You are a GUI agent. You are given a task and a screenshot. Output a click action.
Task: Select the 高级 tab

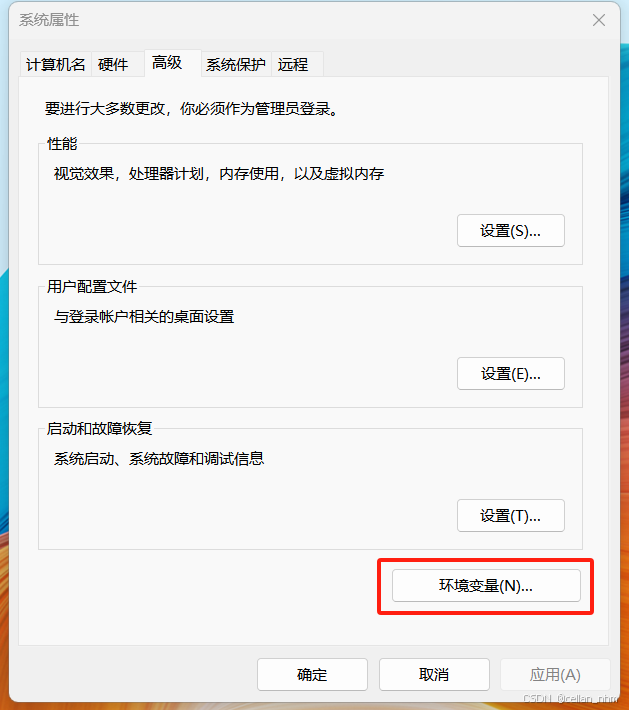pyautogui.click(x=173, y=62)
